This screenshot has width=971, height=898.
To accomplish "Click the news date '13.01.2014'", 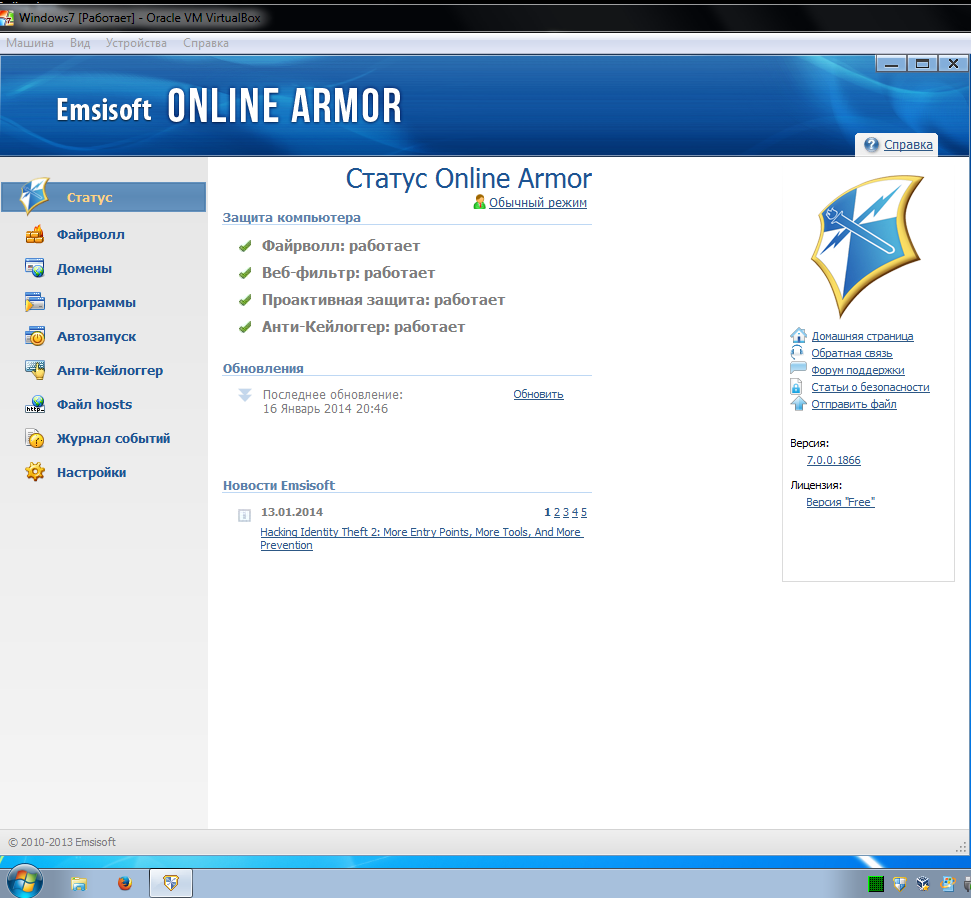I will 292,512.
